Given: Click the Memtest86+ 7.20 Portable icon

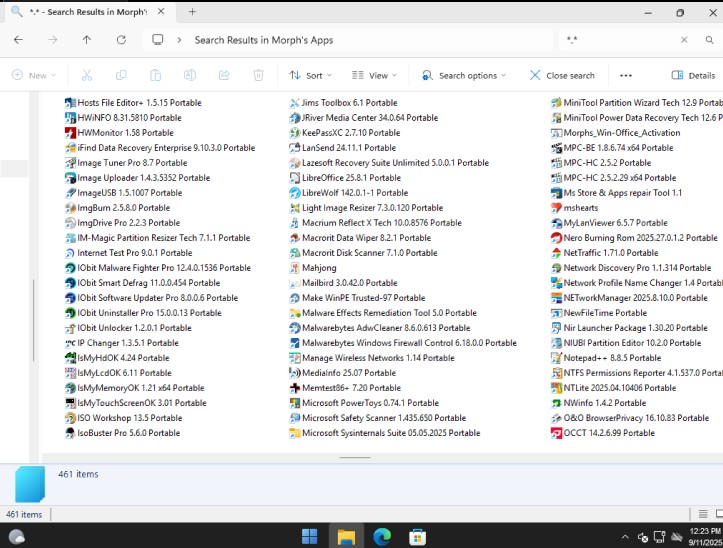Looking at the screenshot, I should (x=295, y=388).
